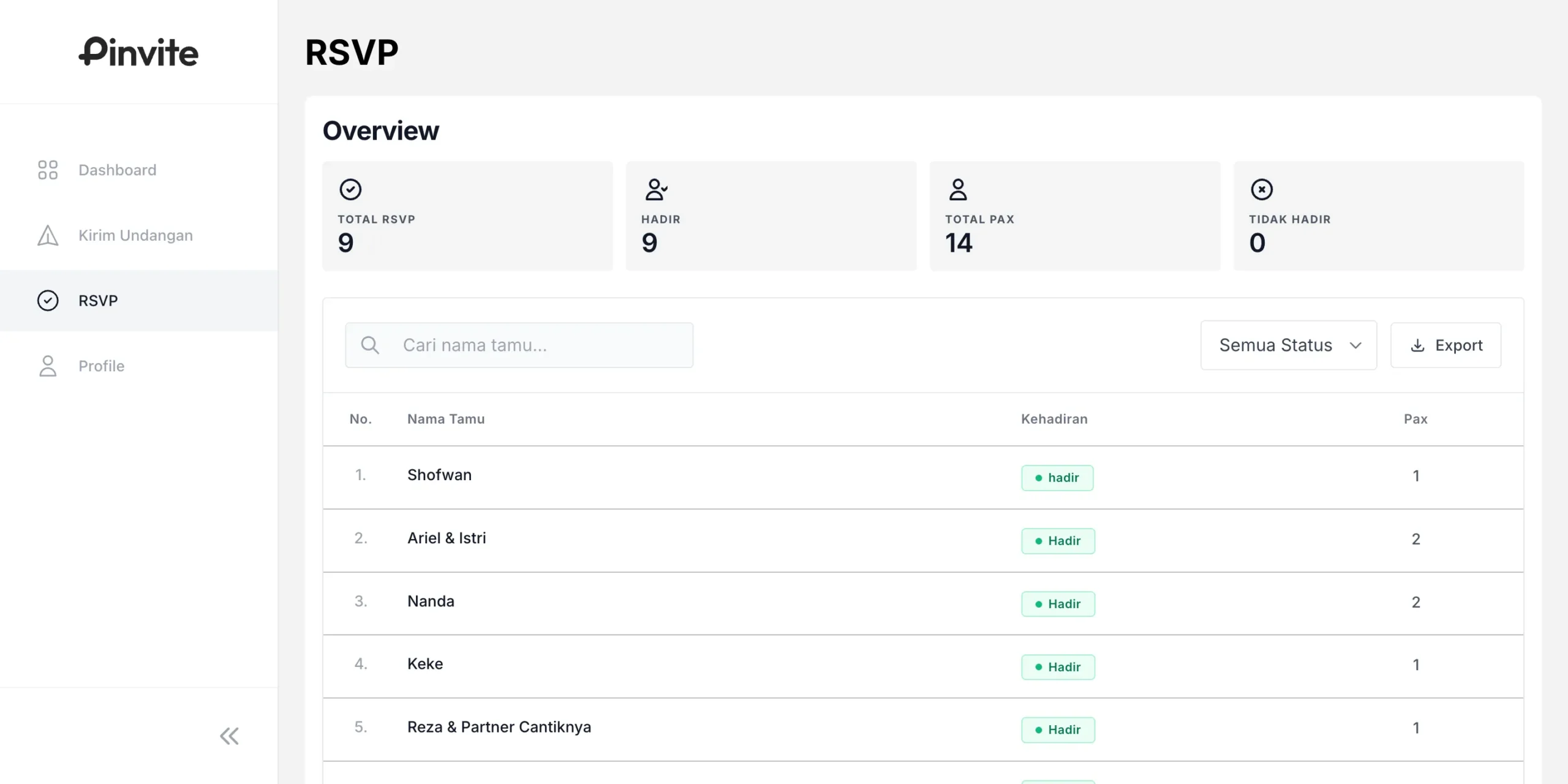Click the pax value in Ariel & Istri's row
This screenshot has height=784, width=1568.
click(1416, 539)
